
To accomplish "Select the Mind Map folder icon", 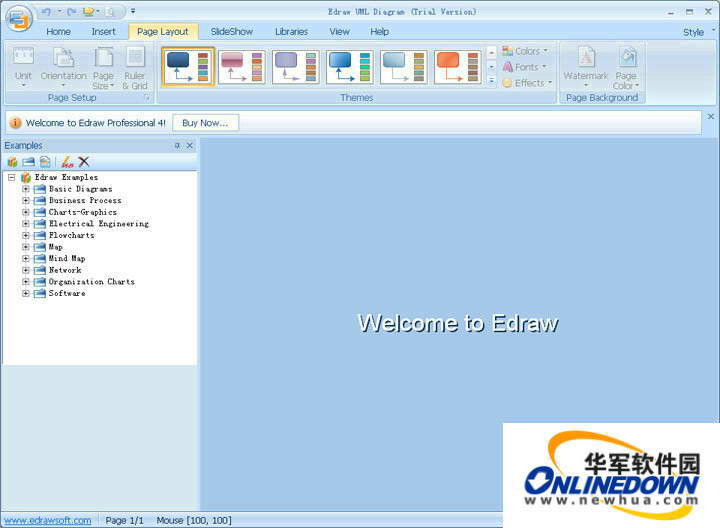I will pyautogui.click(x=40, y=258).
